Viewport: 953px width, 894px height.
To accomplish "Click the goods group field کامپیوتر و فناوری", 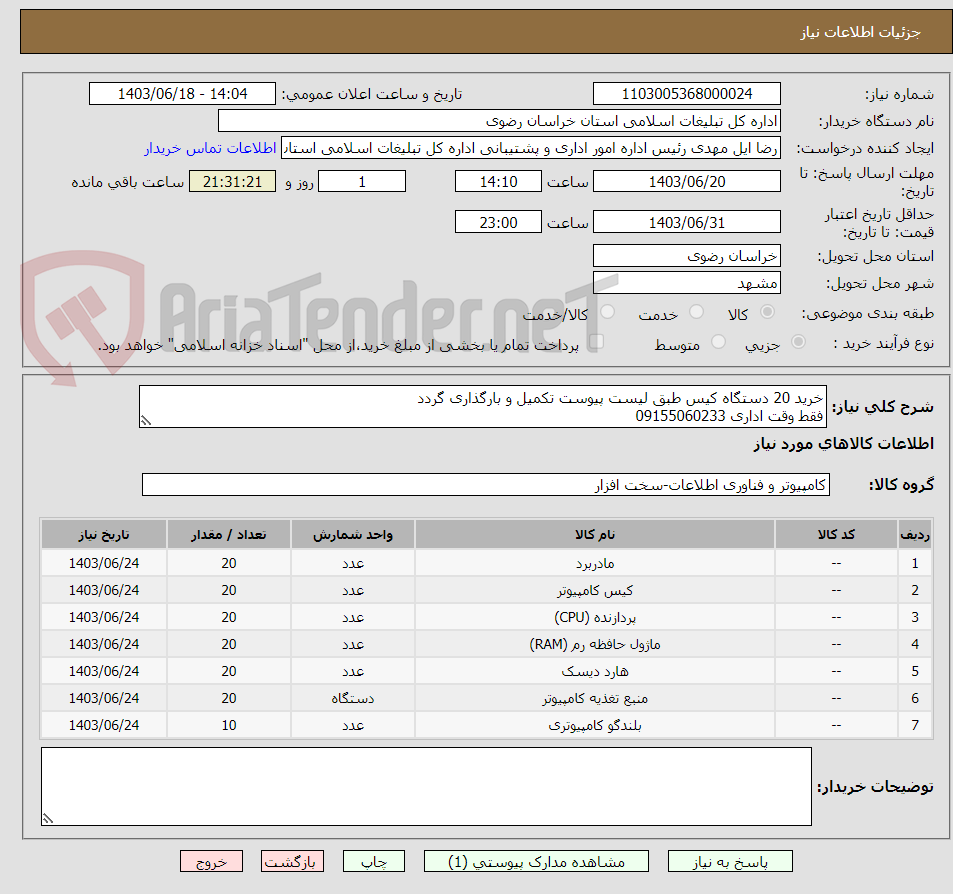I will pyautogui.click(x=486, y=485).
